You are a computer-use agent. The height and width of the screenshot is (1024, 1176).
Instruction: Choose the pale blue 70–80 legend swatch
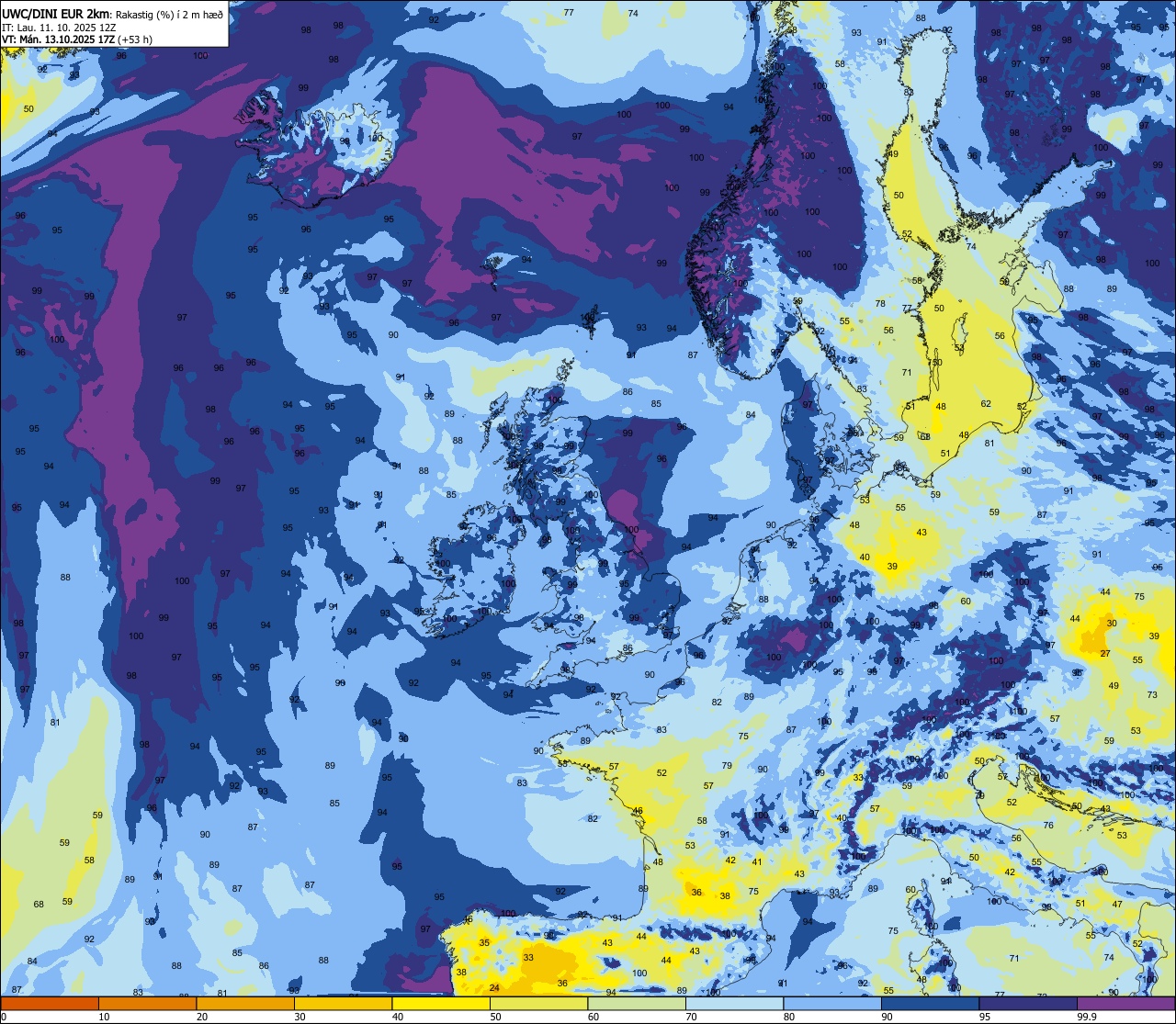point(734,1002)
